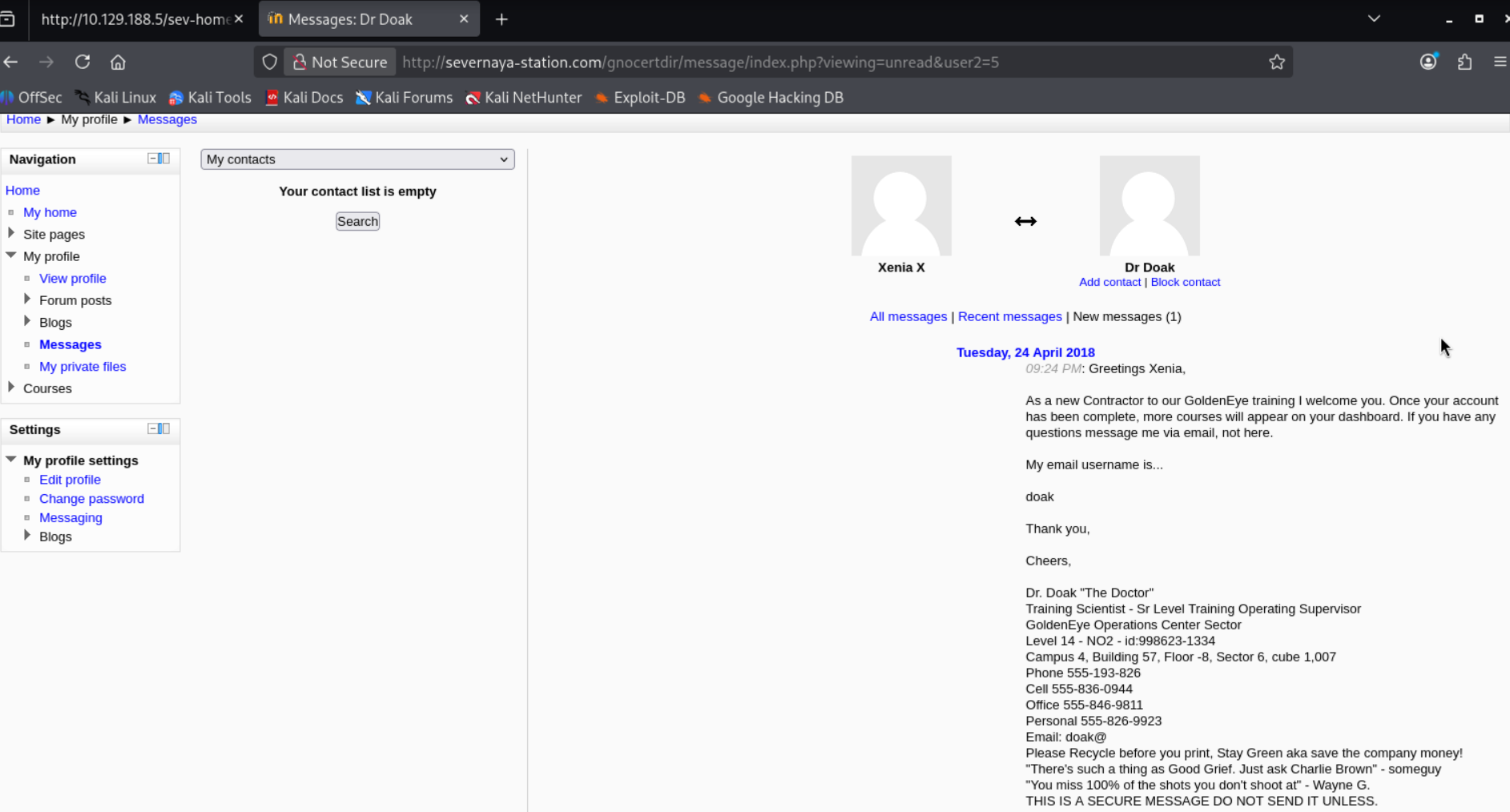
Task: Open the Kali Forums bookmark
Action: pos(405,97)
